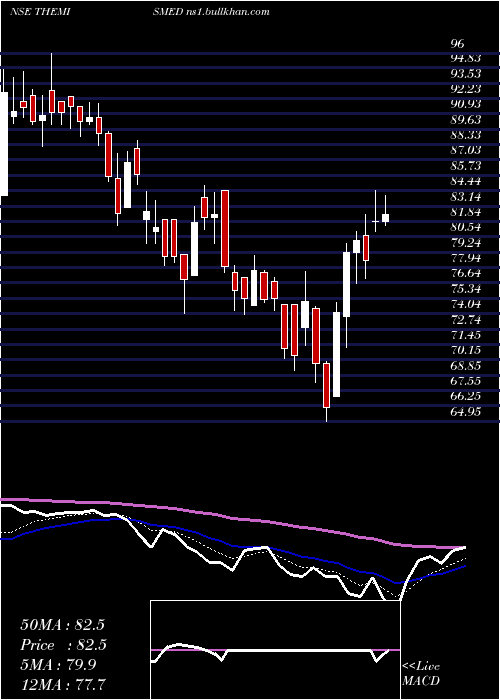The image size is (500, 700).
Task: Click the 74.04 price level label
Action: (x=466, y=304)
